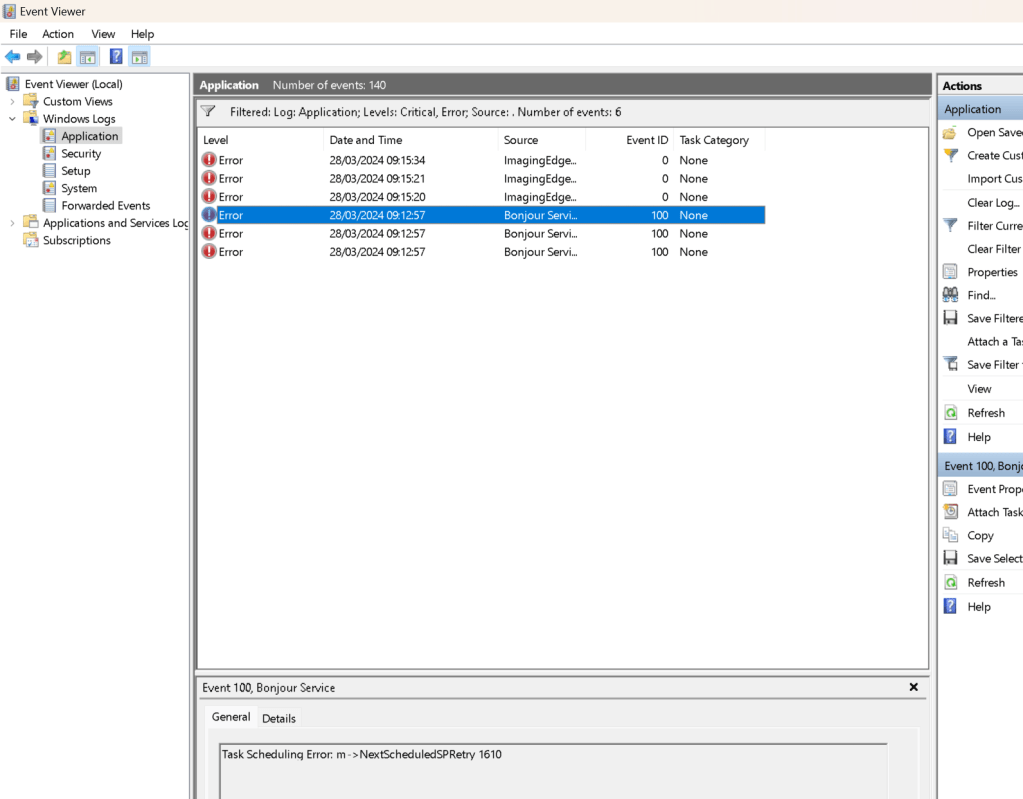Viewport: 1023px width, 799px height.
Task: Click the filter funnel icon above the list
Action: 208,112
